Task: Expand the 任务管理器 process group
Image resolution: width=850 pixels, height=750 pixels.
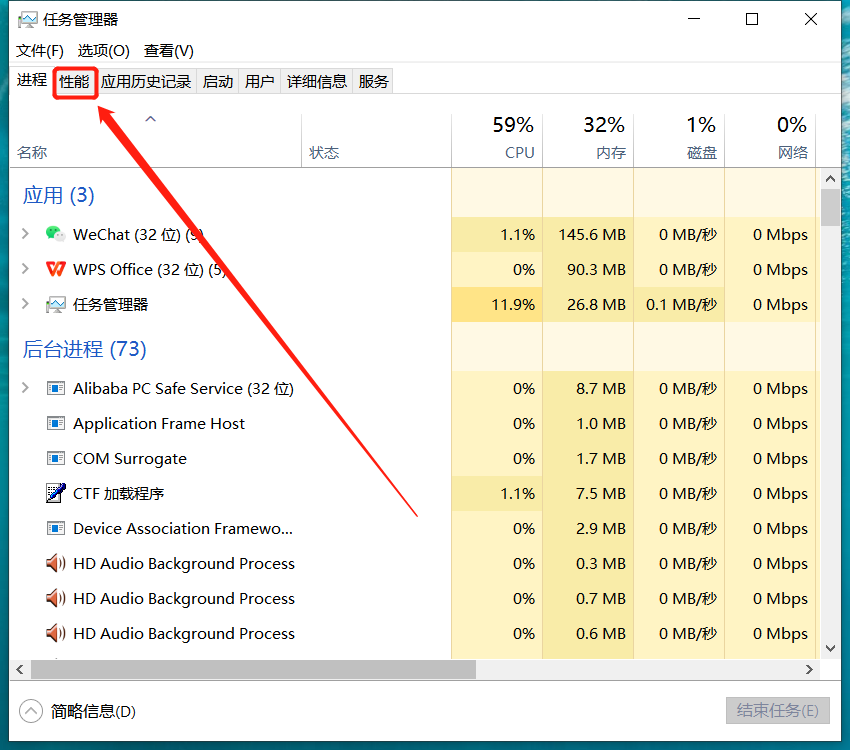Action: (25, 304)
